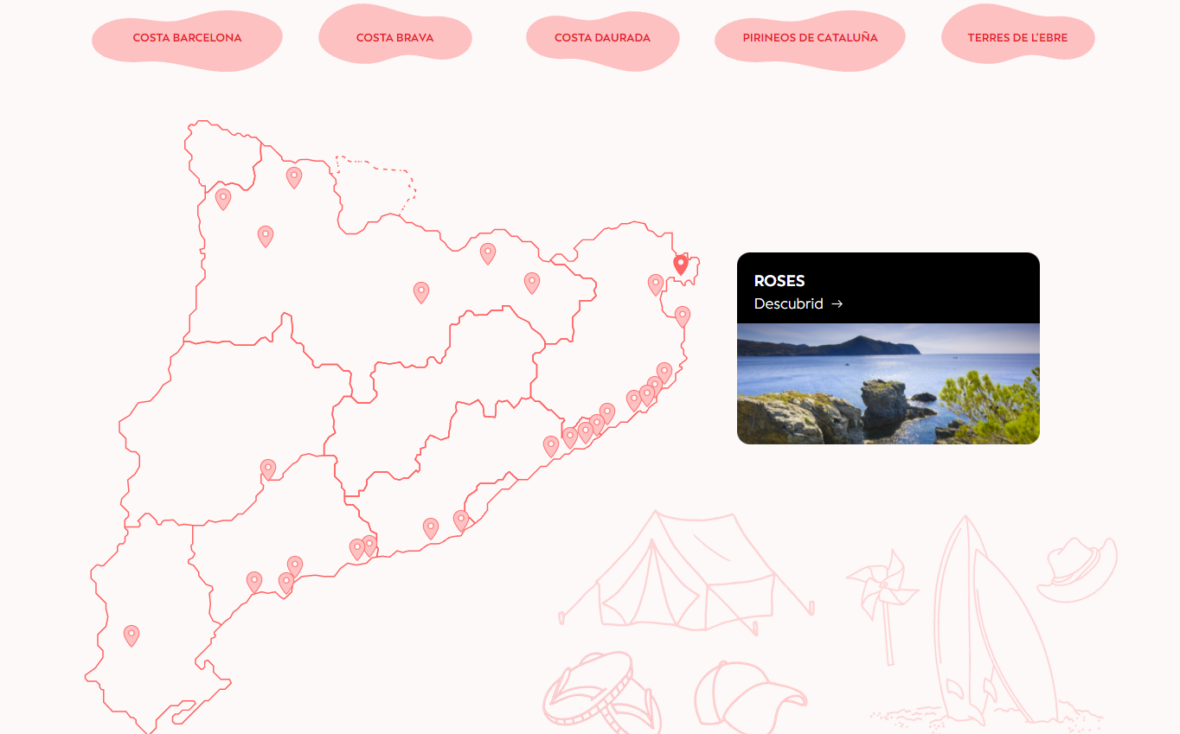The height and width of the screenshot is (734, 1180).
Task: Select the northernmost pin on the map
Action: coord(294,177)
